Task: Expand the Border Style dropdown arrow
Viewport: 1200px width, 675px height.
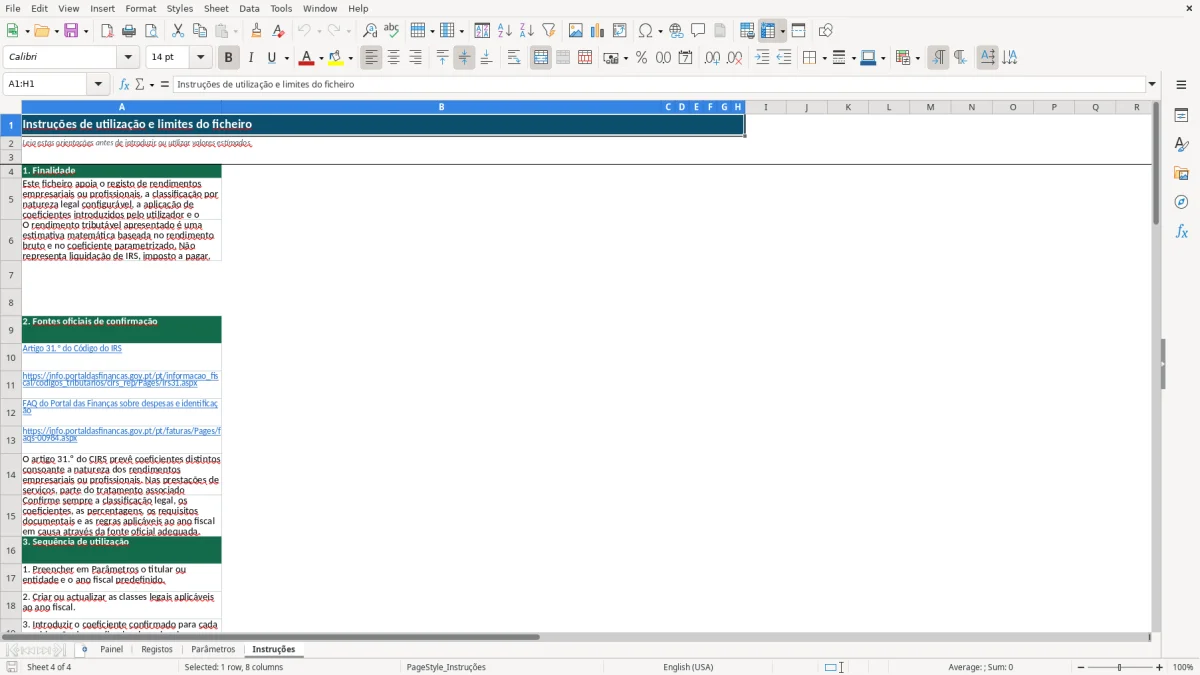Action: tap(852, 58)
